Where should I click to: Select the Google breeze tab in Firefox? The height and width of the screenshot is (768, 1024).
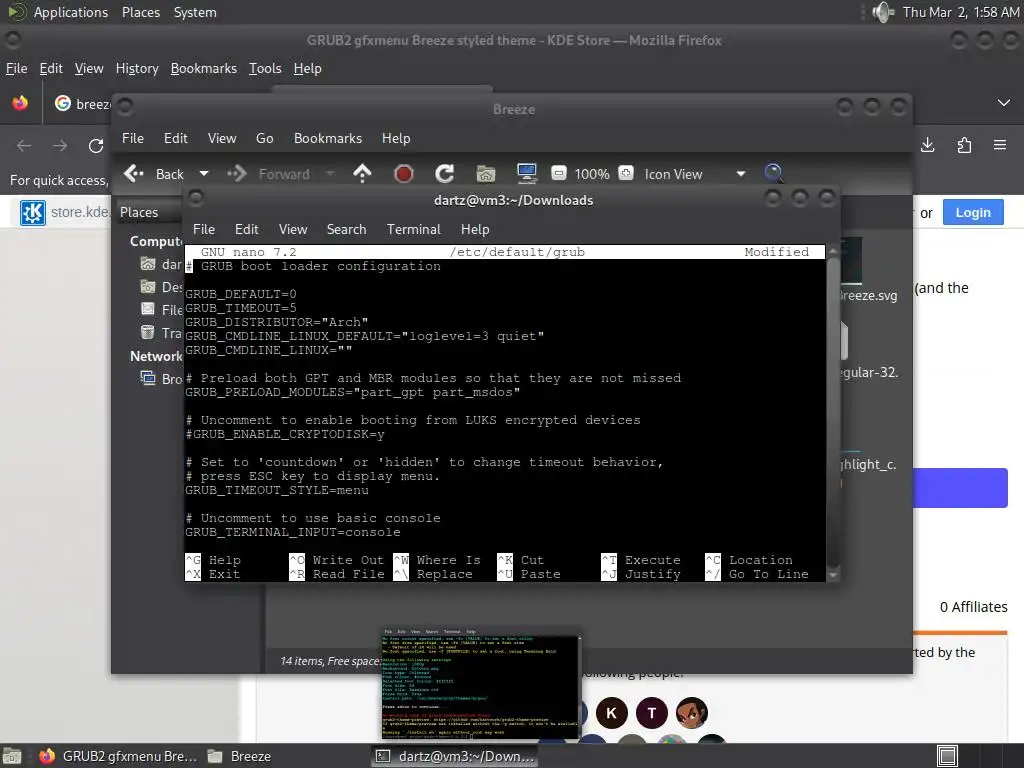point(82,104)
